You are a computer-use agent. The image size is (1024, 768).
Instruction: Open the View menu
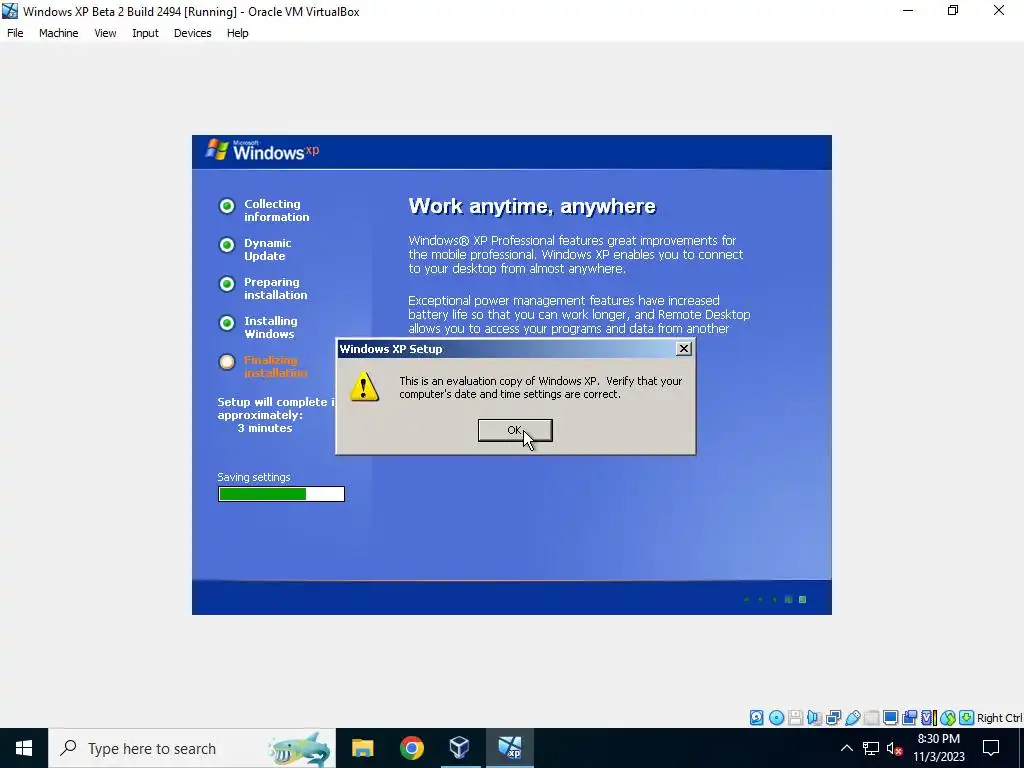click(x=105, y=33)
